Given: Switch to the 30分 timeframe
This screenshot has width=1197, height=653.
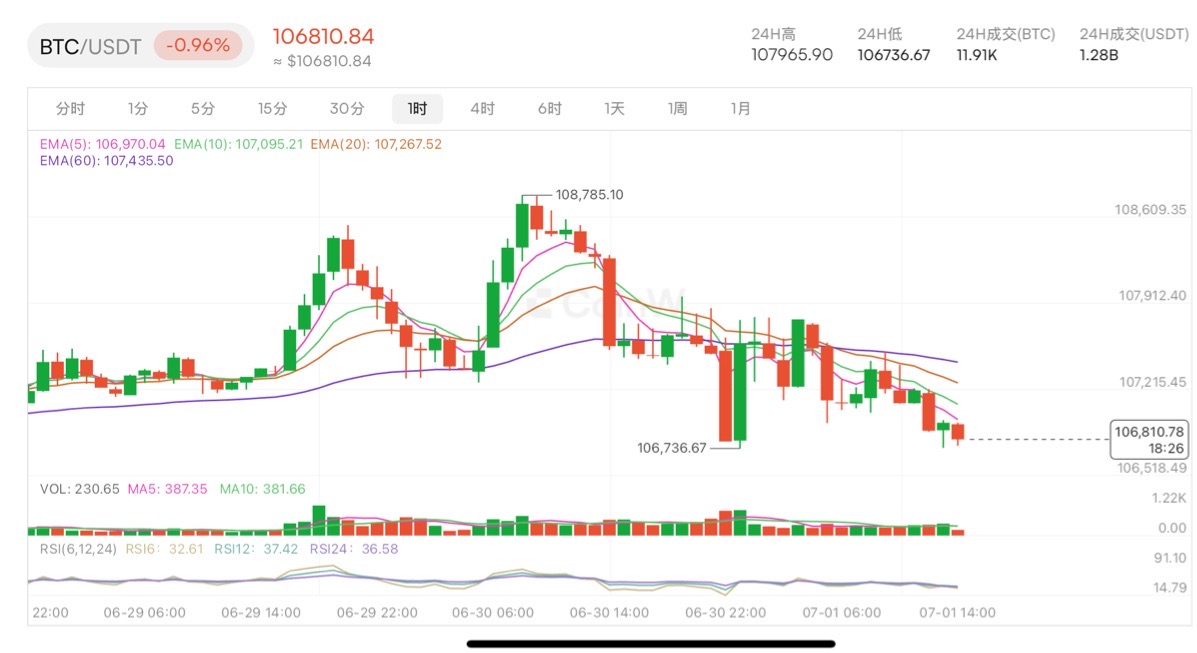Looking at the screenshot, I should (x=345, y=108).
